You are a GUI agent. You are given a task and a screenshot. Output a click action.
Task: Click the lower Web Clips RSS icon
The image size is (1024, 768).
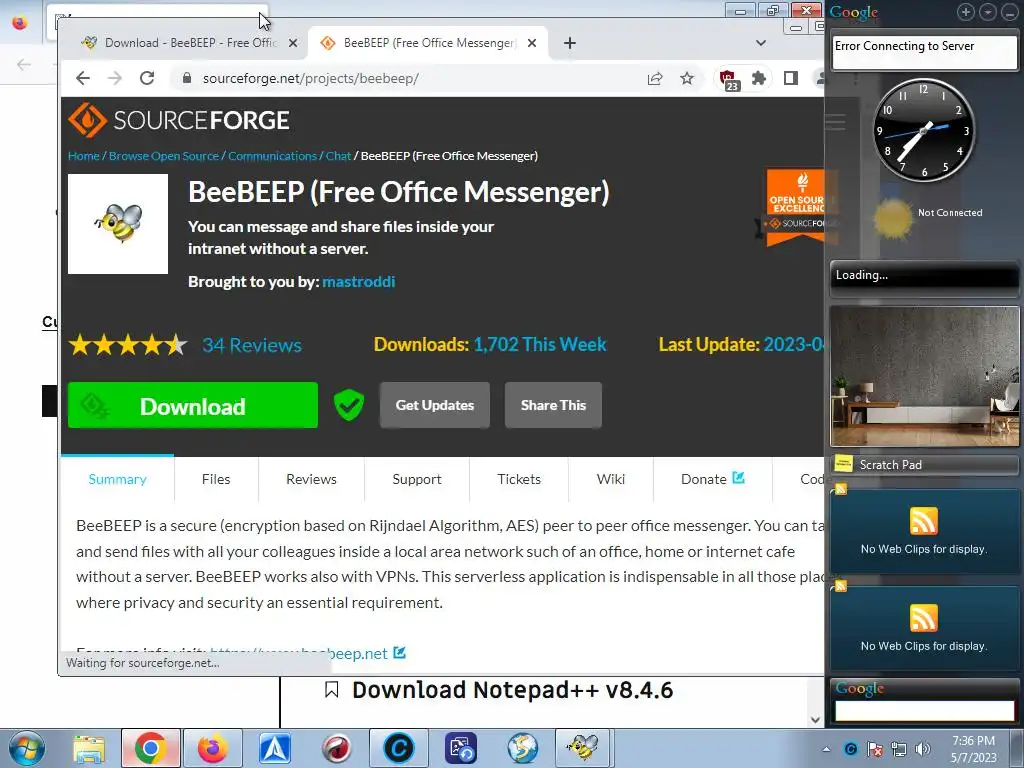tap(923, 618)
